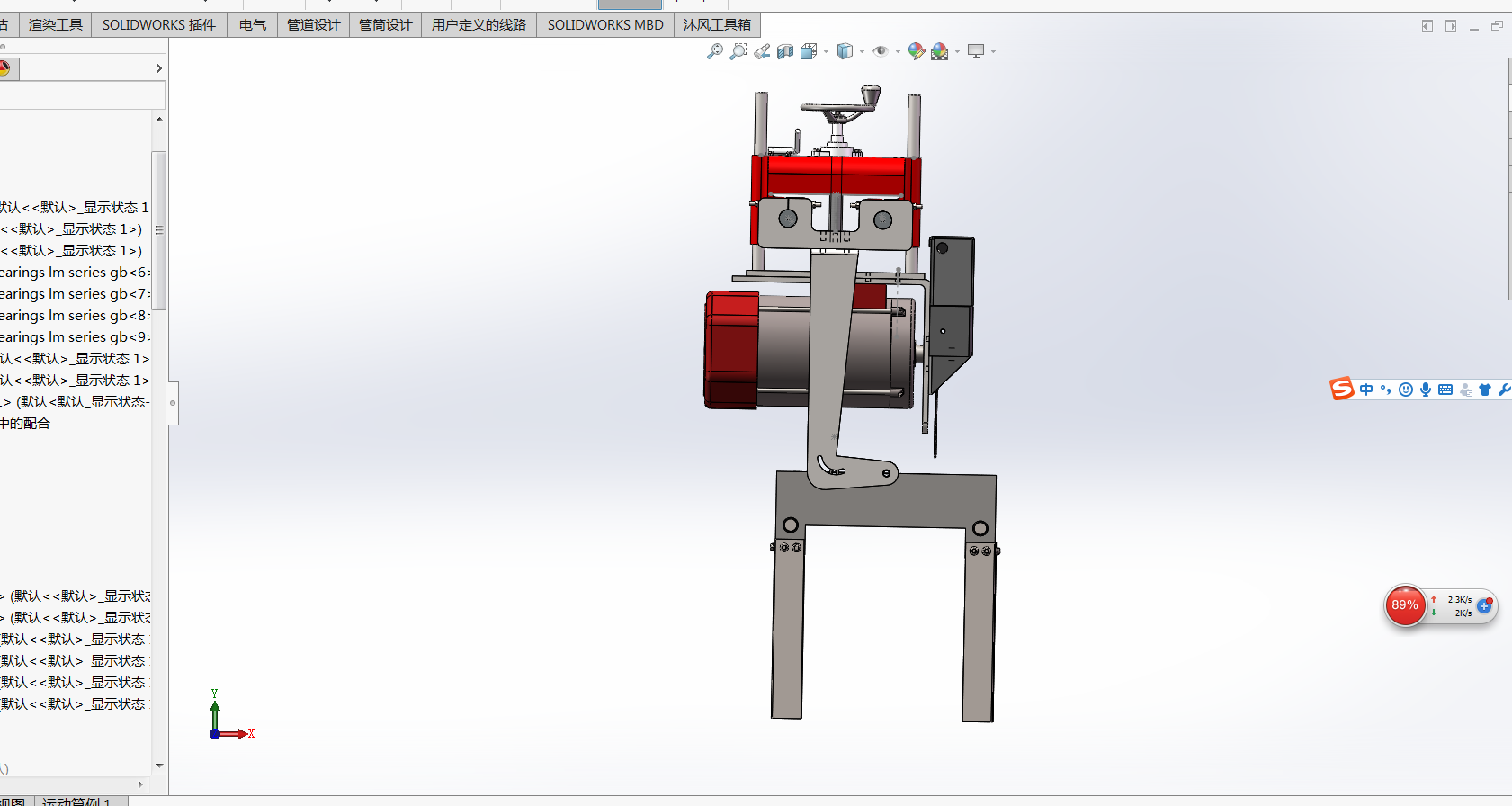This screenshot has height=806, width=1512.
Task: Open the SOLIDWORKS MBD tab
Action: [x=605, y=25]
